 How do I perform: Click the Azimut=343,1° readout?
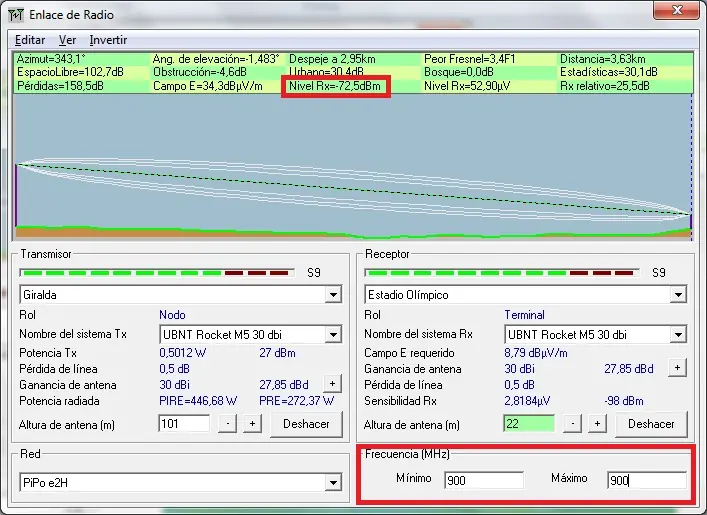[51, 59]
